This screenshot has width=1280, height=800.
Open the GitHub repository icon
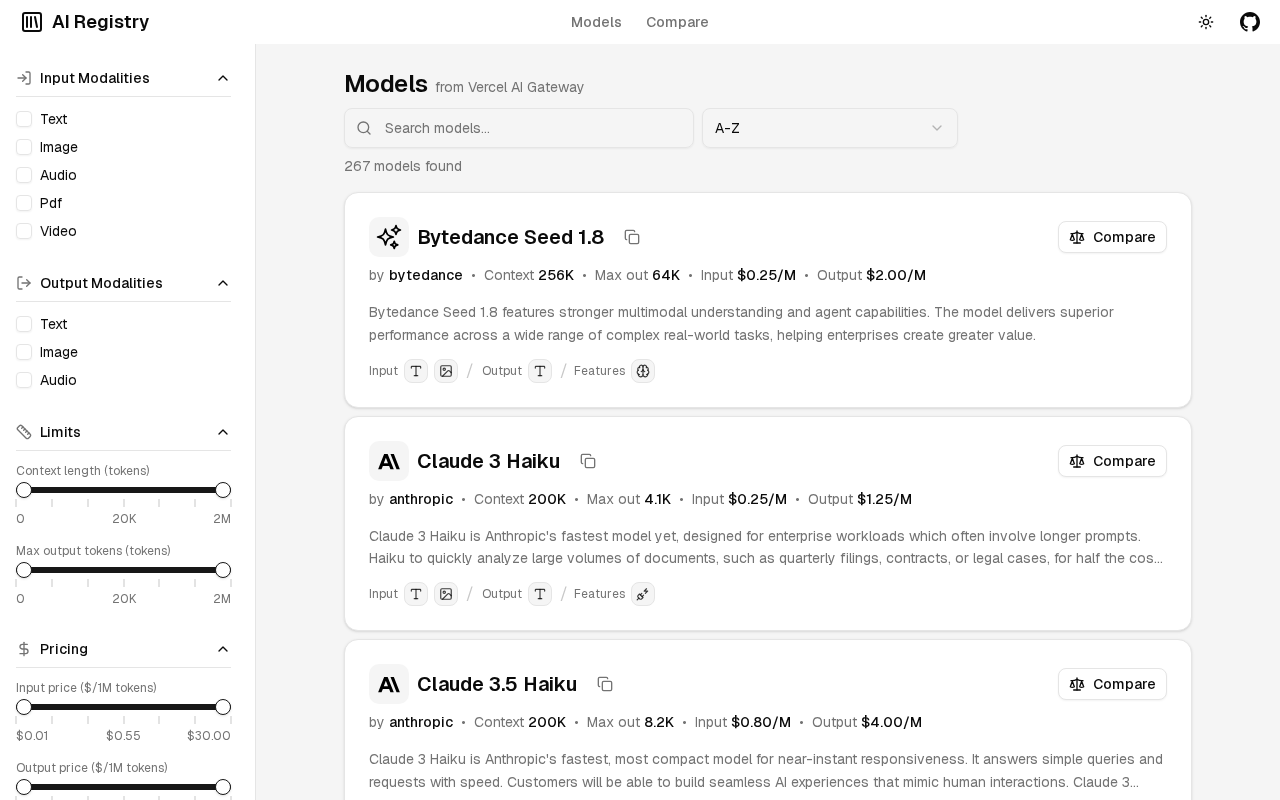coord(1250,22)
